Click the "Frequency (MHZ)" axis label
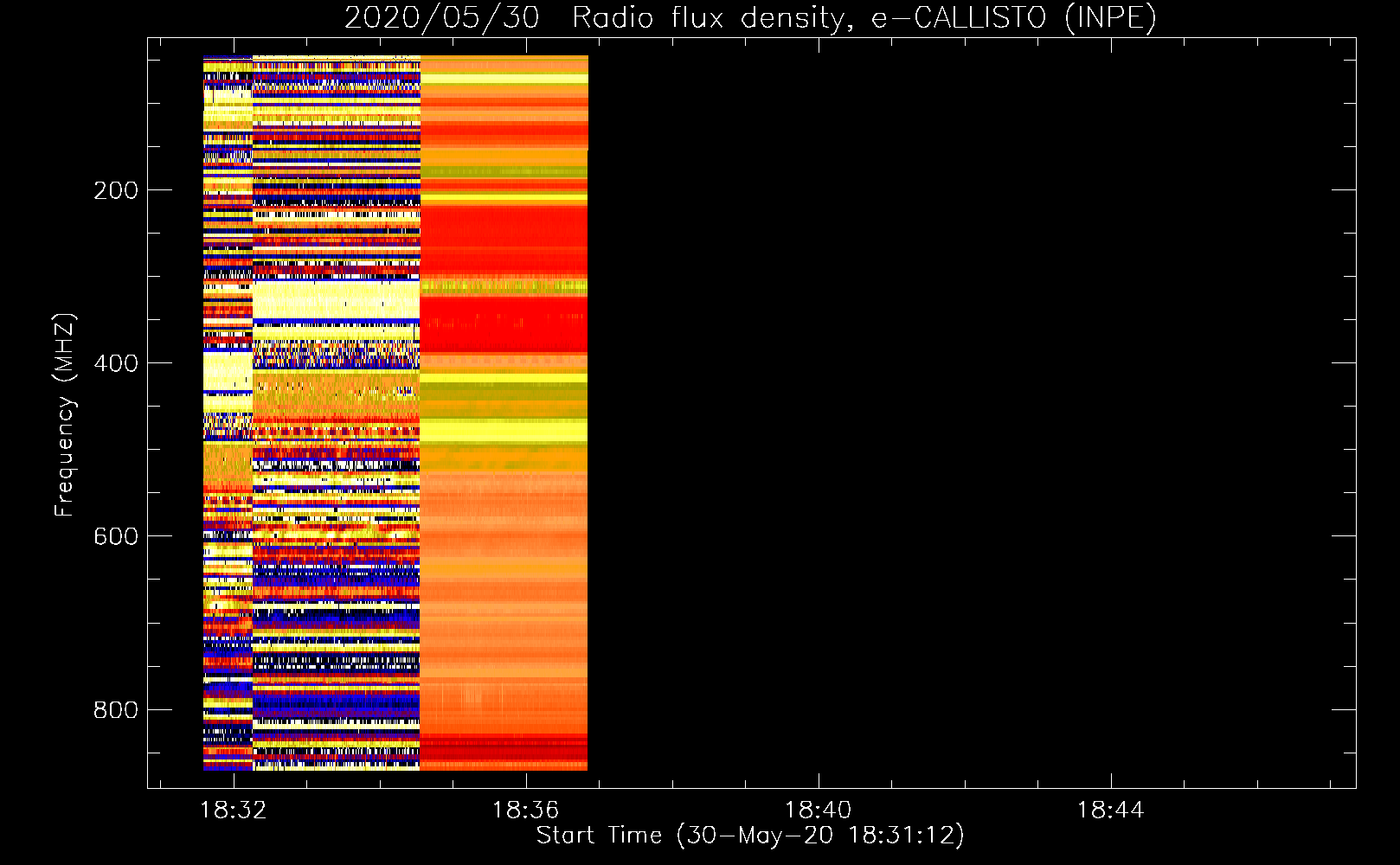The width and height of the screenshot is (1400, 865). click(65, 414)
